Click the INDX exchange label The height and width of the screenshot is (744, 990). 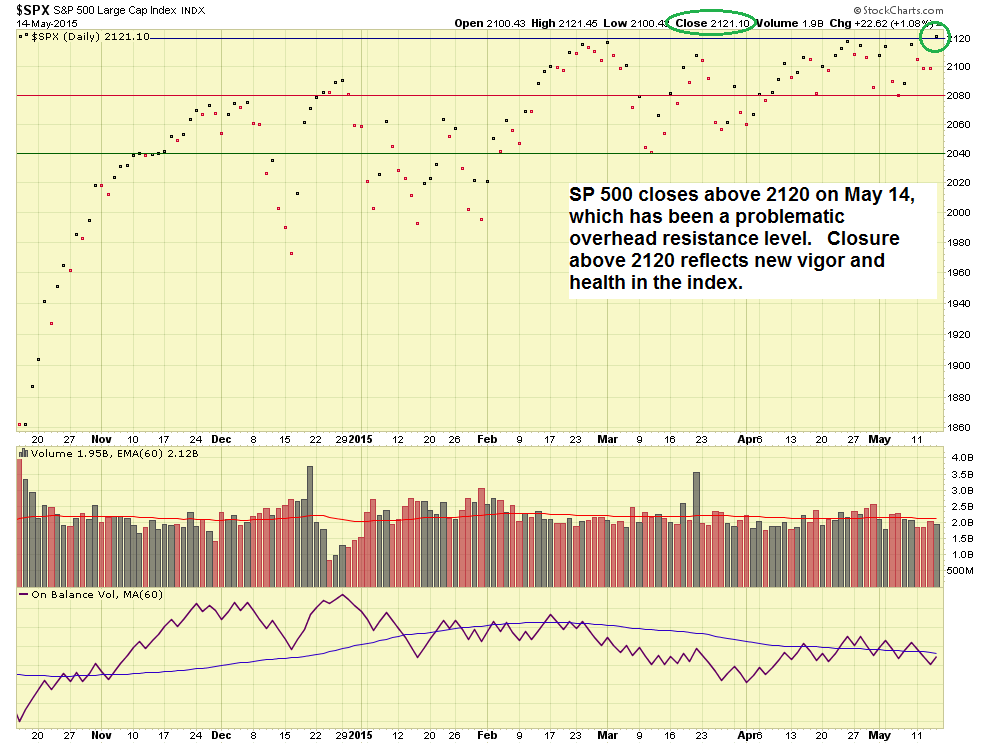click(193, 11)
